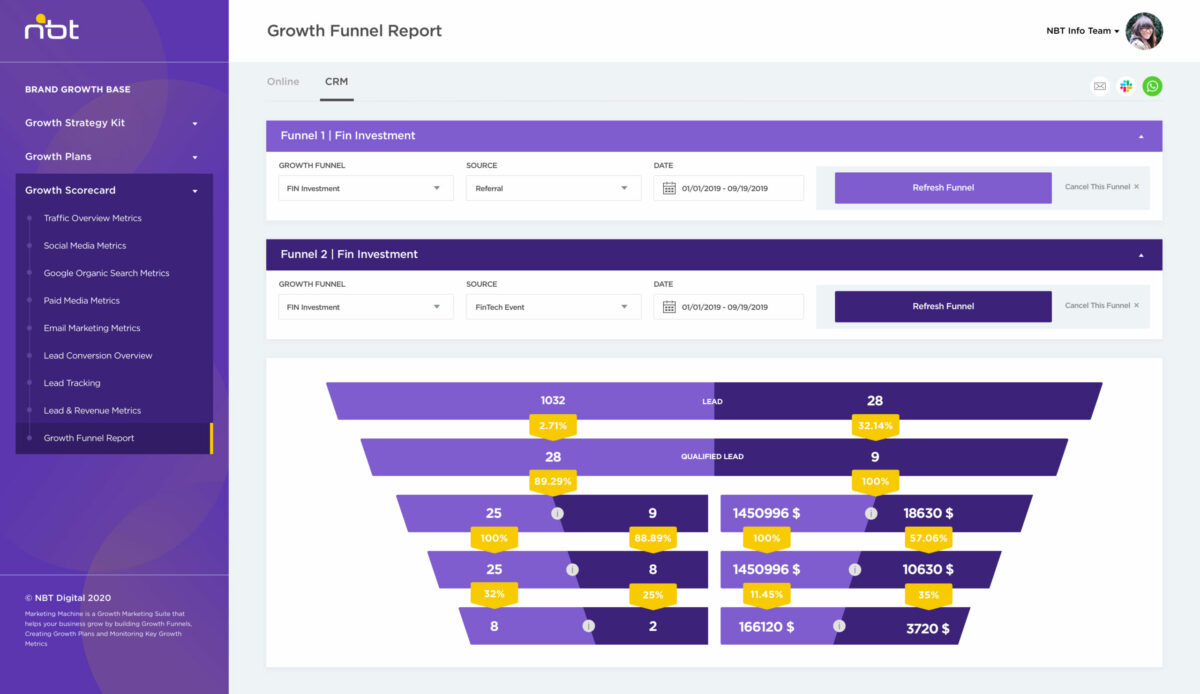Open the NBT Info Team account dropdown

(1079, 31)
